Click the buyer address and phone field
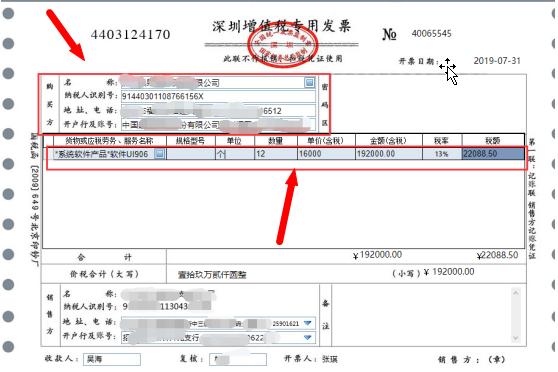 [x=218, y=111]
